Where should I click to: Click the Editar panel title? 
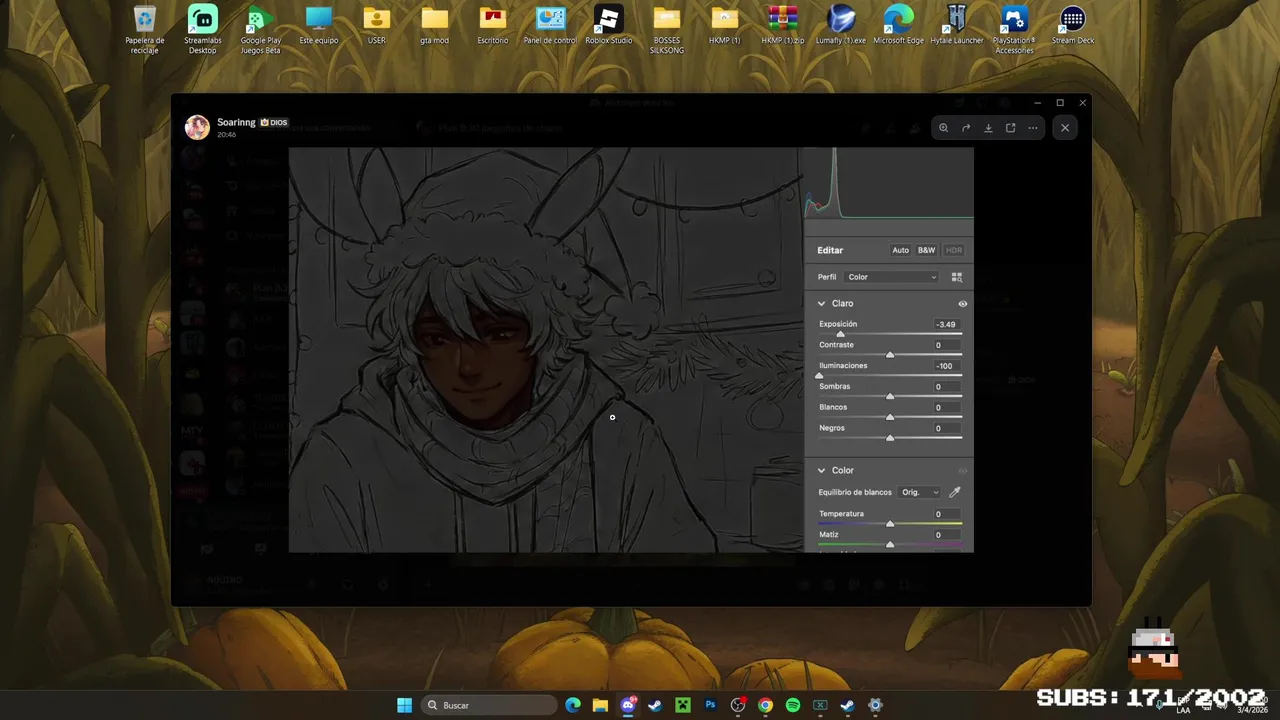coord(830,250)
